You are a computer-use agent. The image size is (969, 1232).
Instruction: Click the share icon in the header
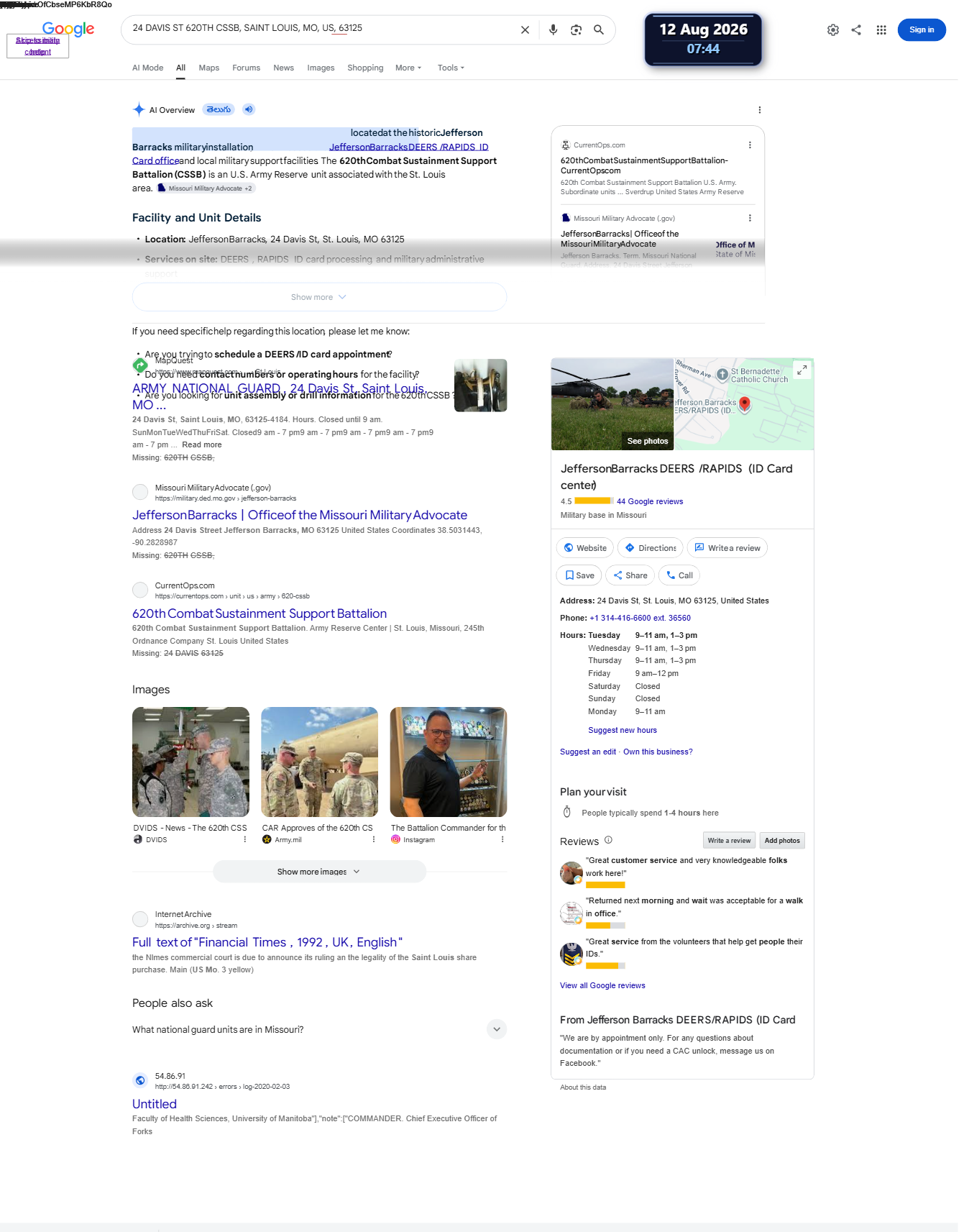point(856,30)
